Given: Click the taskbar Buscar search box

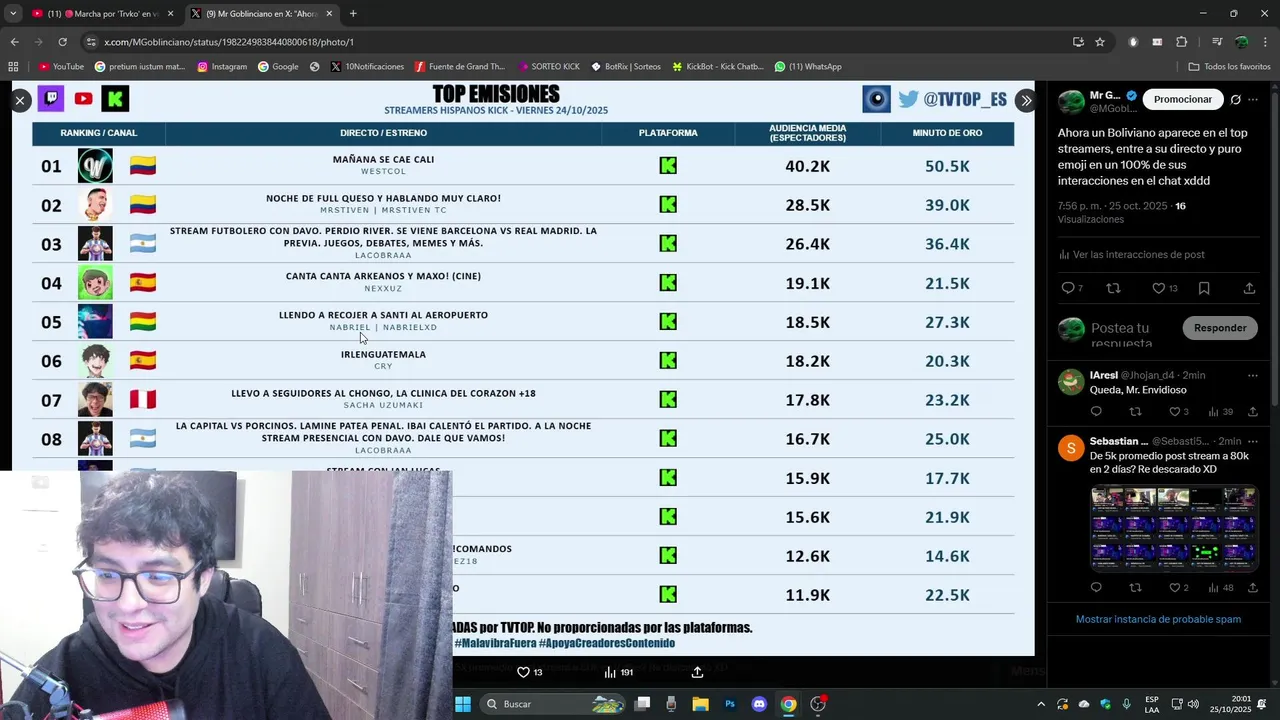Looking at the screenshot, I should pyautogui.click(x=553, y=704).
